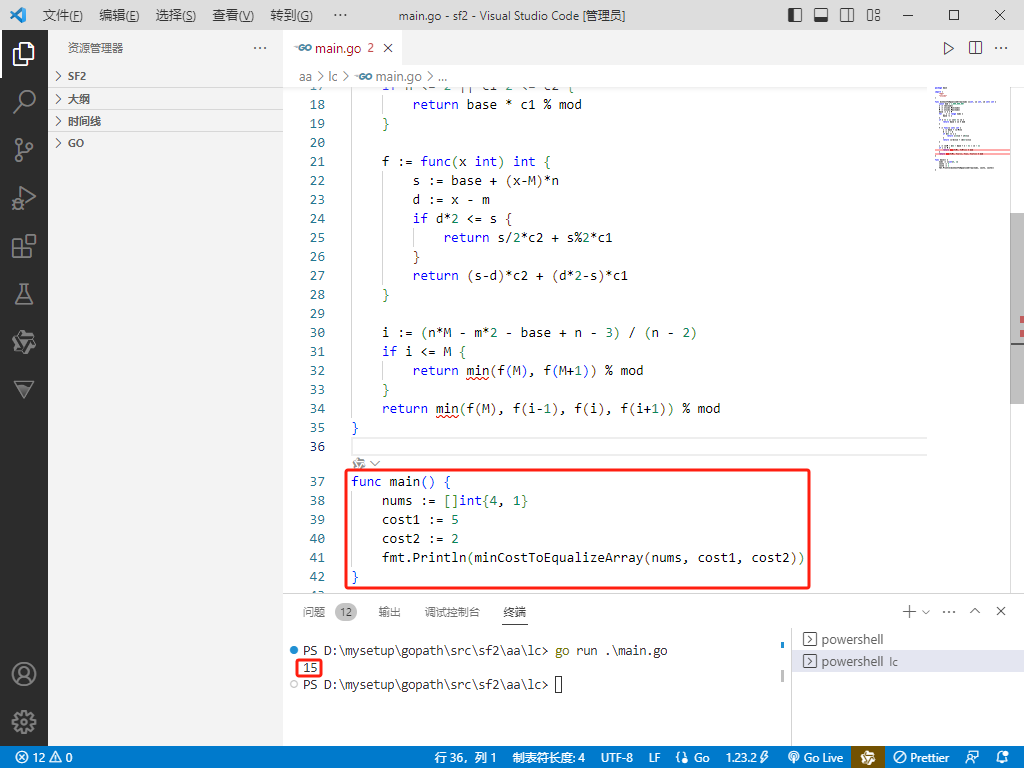Switch to the 调试控制台 debug console tab

click(452, 612)
